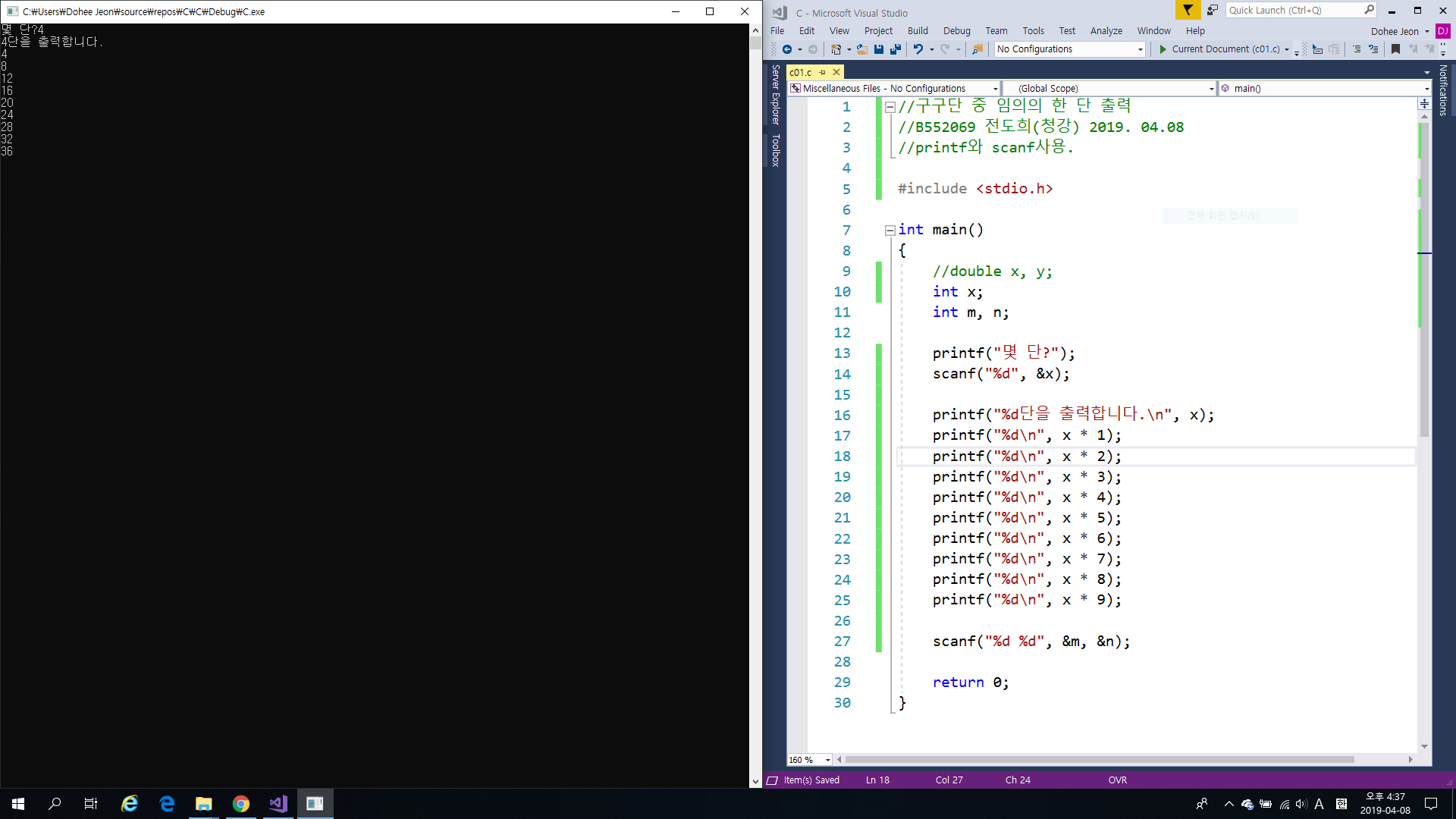Click the Open File folder icon
Viewport: 1456px width, 819px height.
862,49
